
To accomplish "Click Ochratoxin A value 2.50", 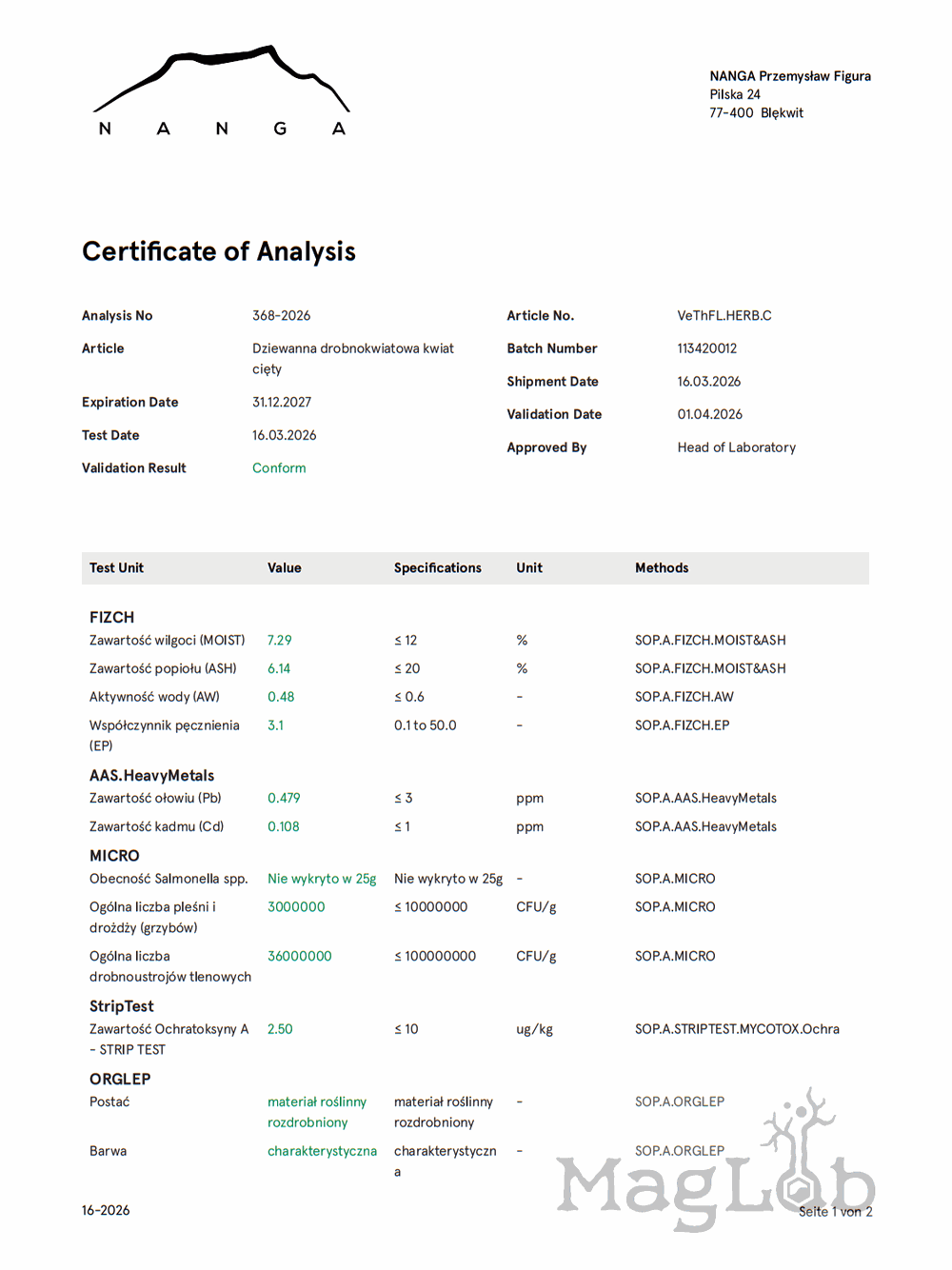I will [x=280, y=1029].
